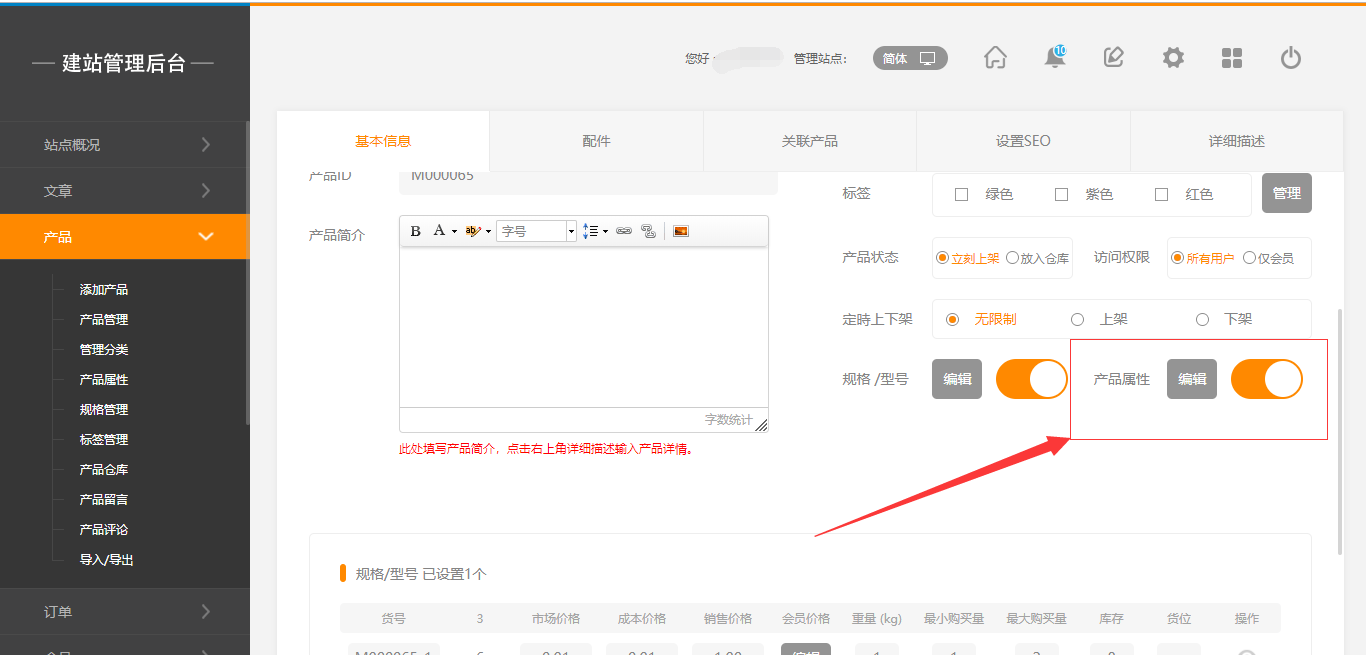Toggle the 产品属性 switch off

click(x=1266, y=379)
